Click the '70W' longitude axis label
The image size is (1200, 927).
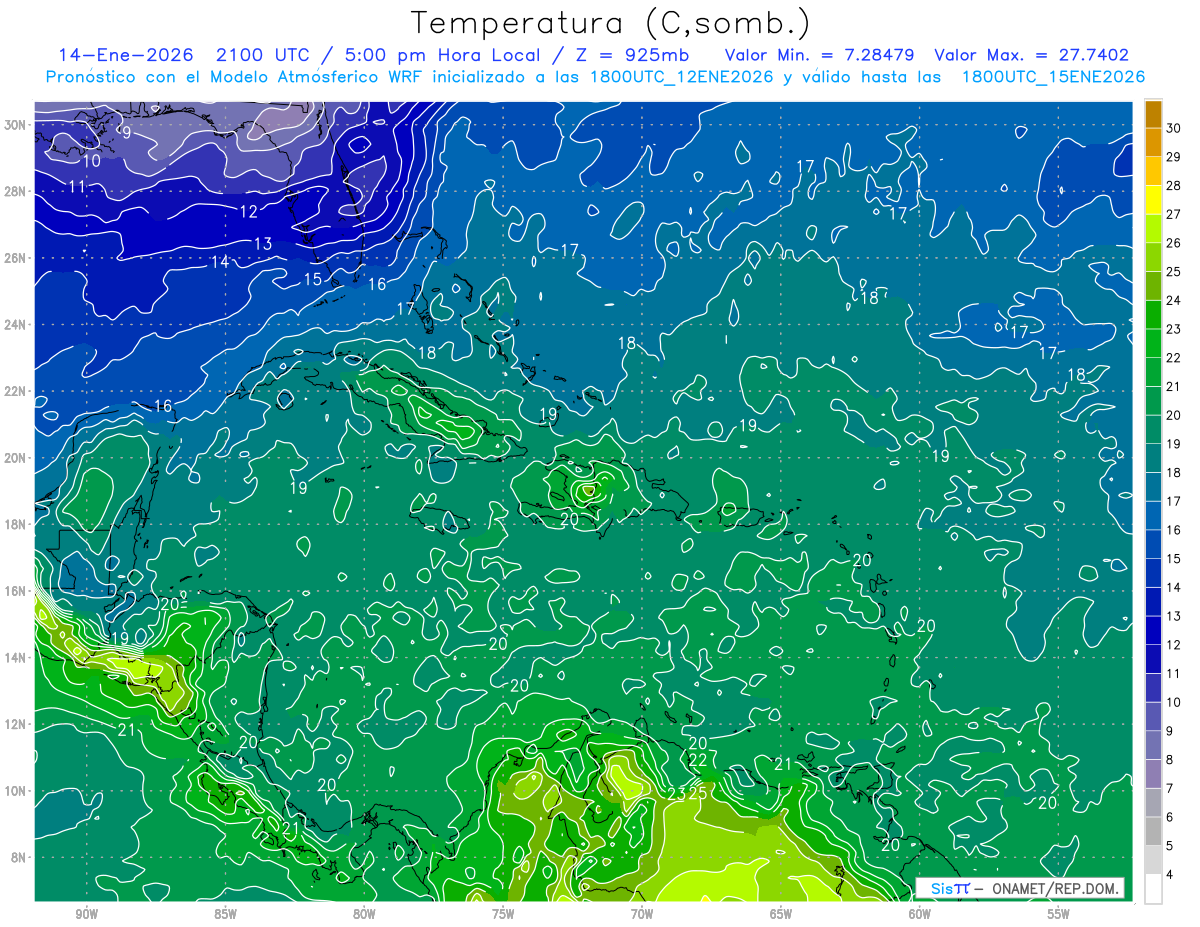point(642,914)
